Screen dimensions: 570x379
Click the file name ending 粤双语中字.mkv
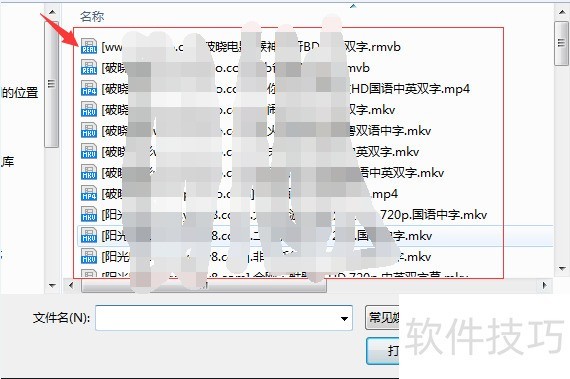tap(266, 131)
